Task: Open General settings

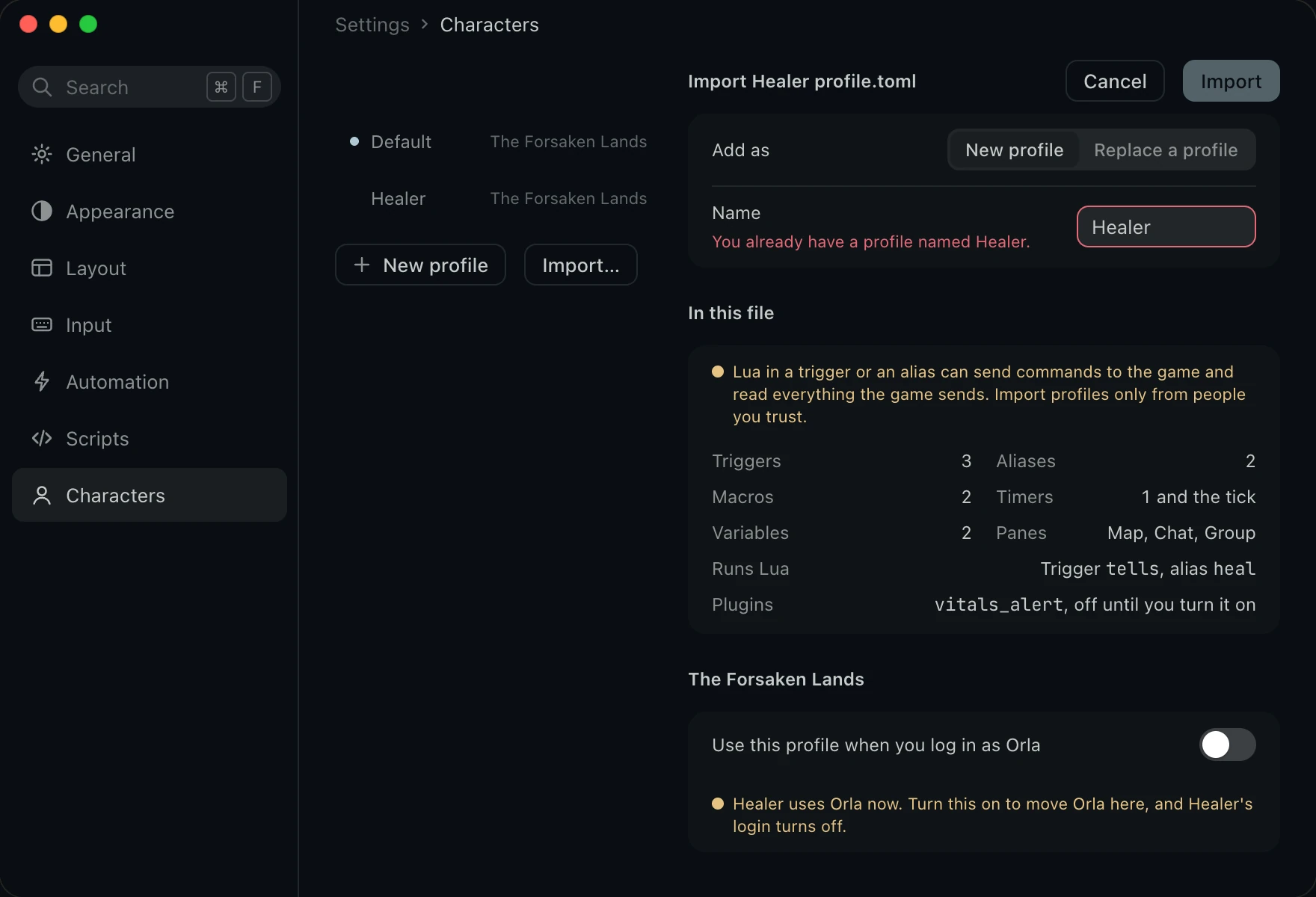Action: 150,155
